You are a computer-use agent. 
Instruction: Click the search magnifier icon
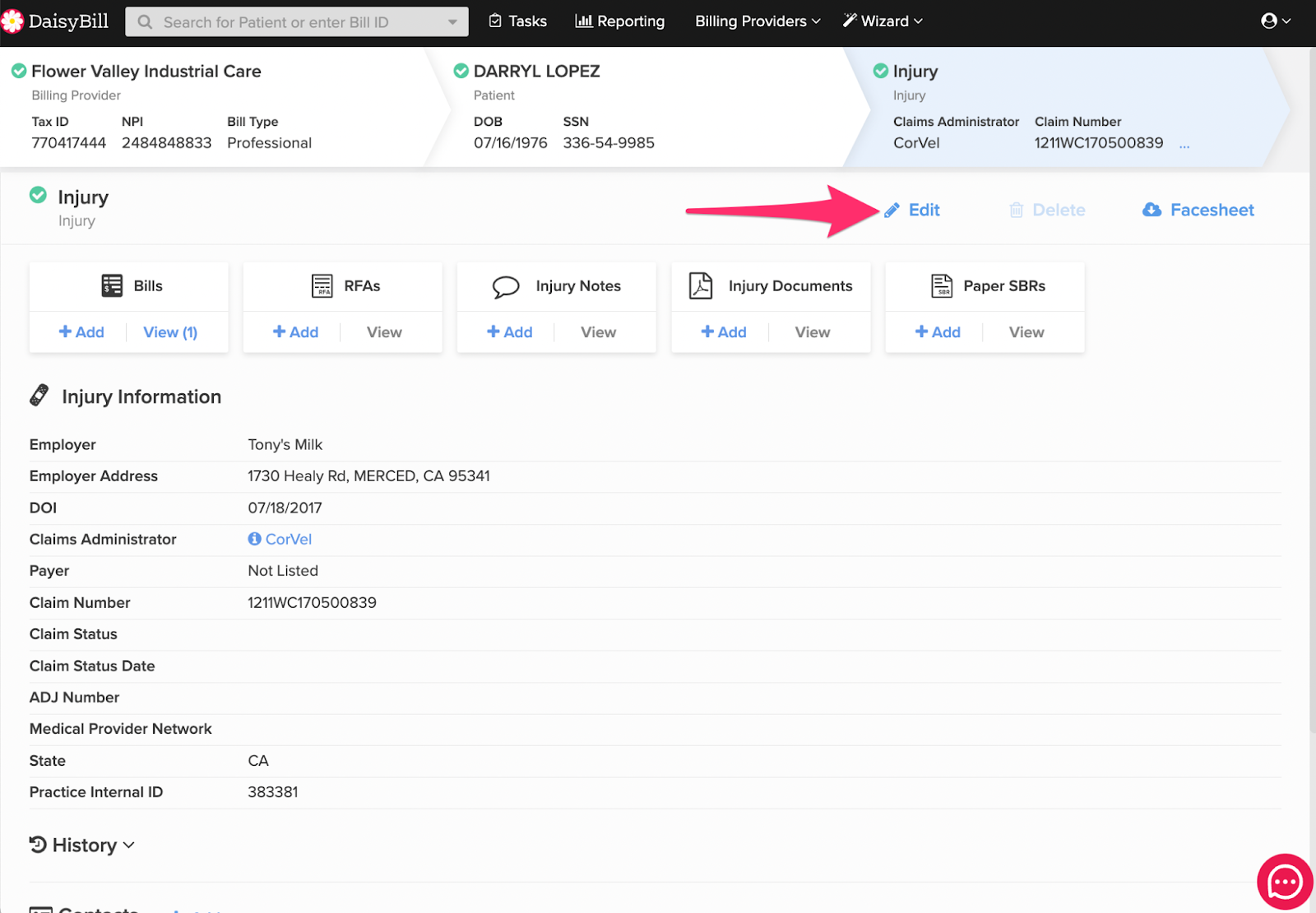coord(146,22)
